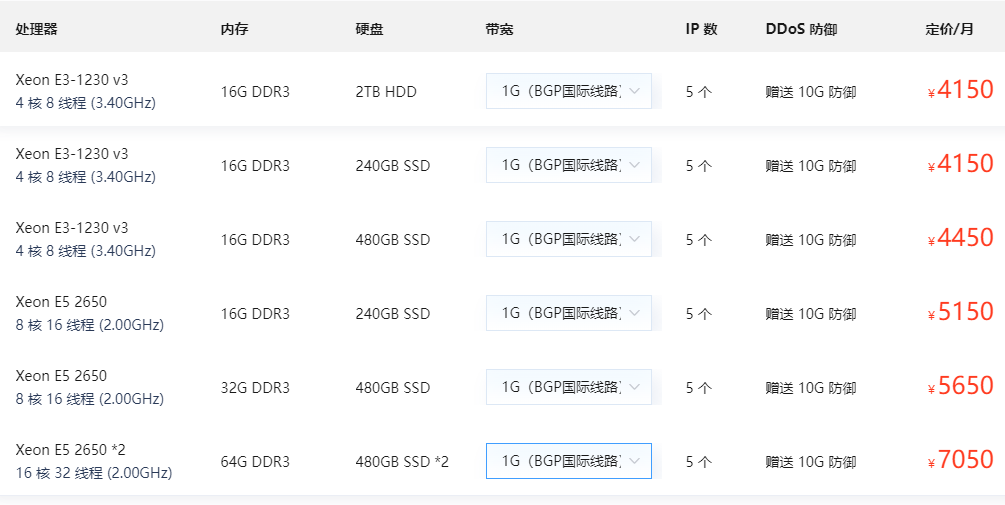
Task: Click the 16 核 32 线程 (2.00GHz) spec
Action: [x=94, y=473]
